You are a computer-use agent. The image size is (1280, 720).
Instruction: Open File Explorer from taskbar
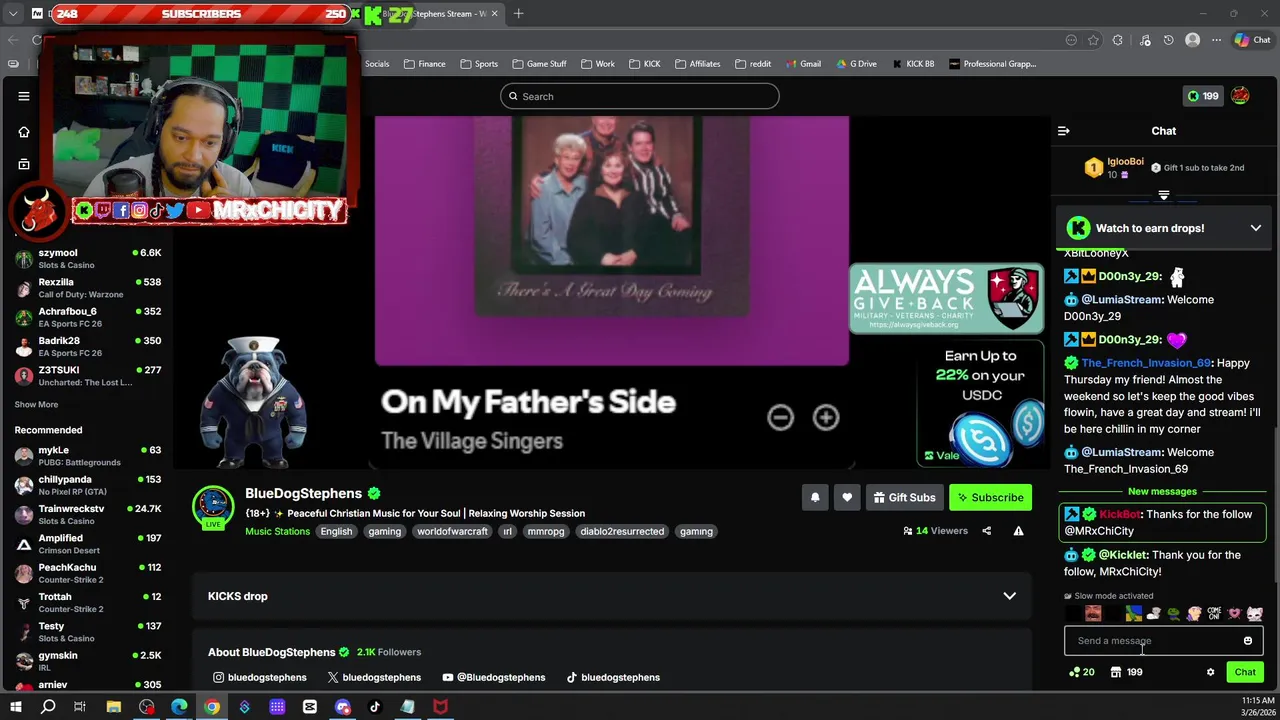(x=114, y=707)
